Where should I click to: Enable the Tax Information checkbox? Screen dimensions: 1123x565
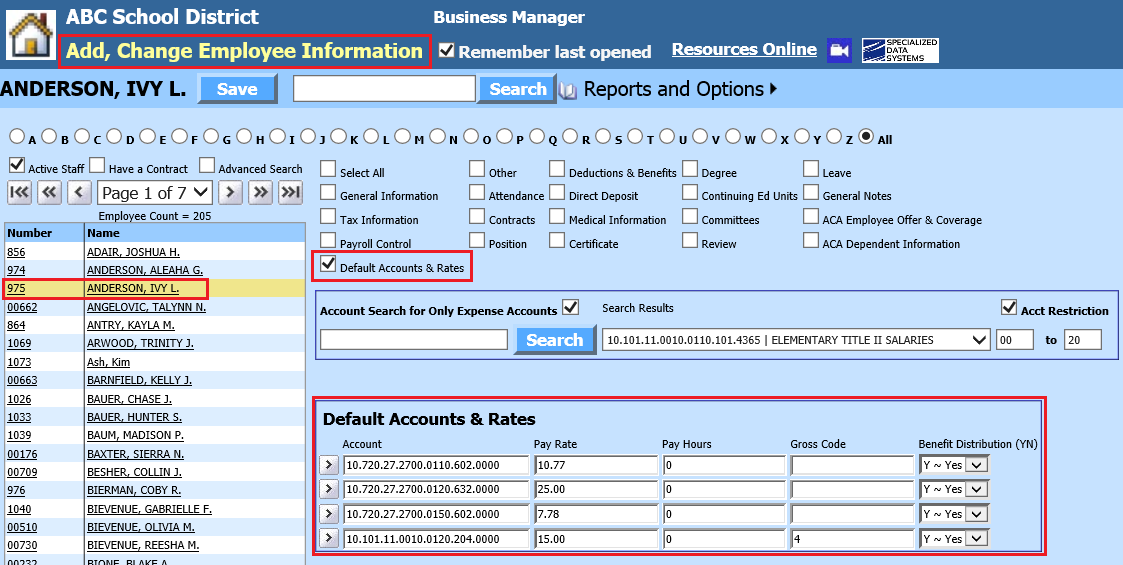[328, 217]
